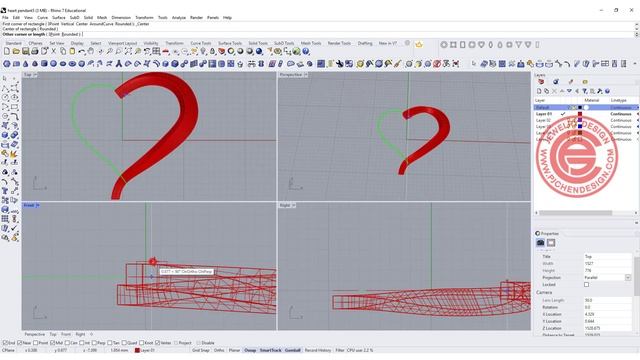
Task: Toggle Ortho in status bar
Action: (x=219, y=350)
